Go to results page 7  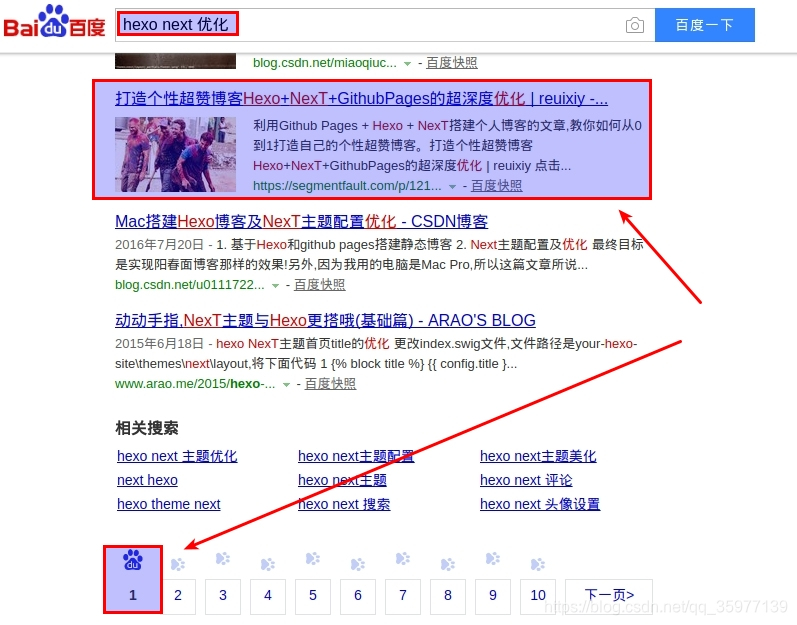tap(403, 597)
